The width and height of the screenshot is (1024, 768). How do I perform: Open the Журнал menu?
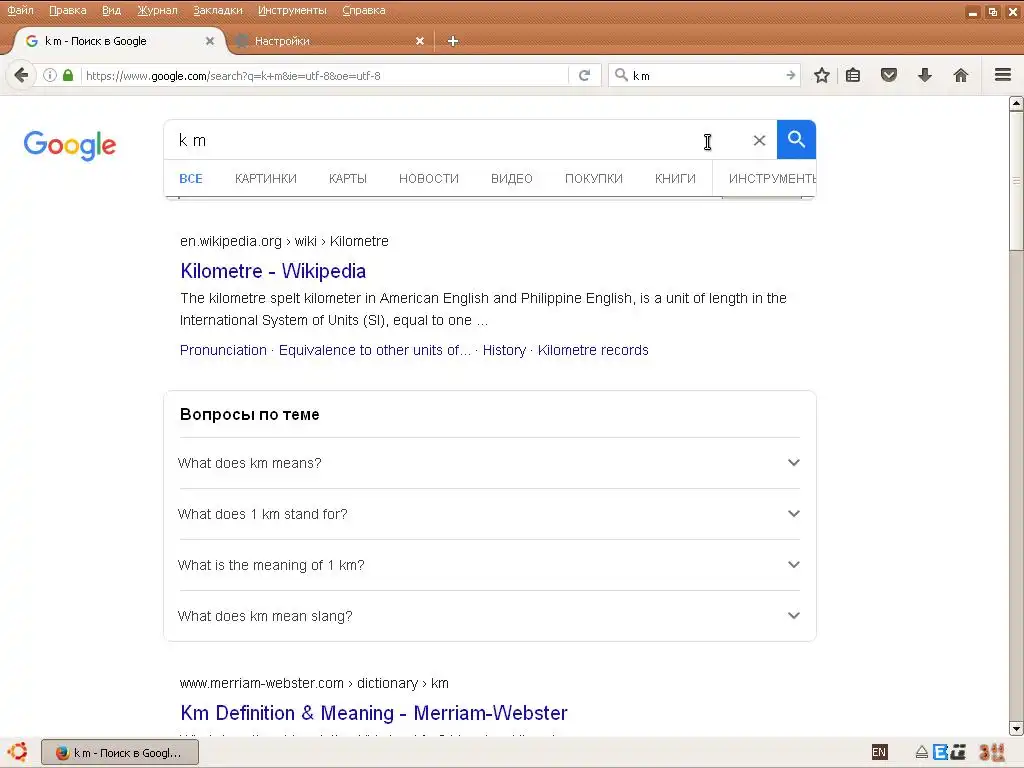(x=157, y=10)
